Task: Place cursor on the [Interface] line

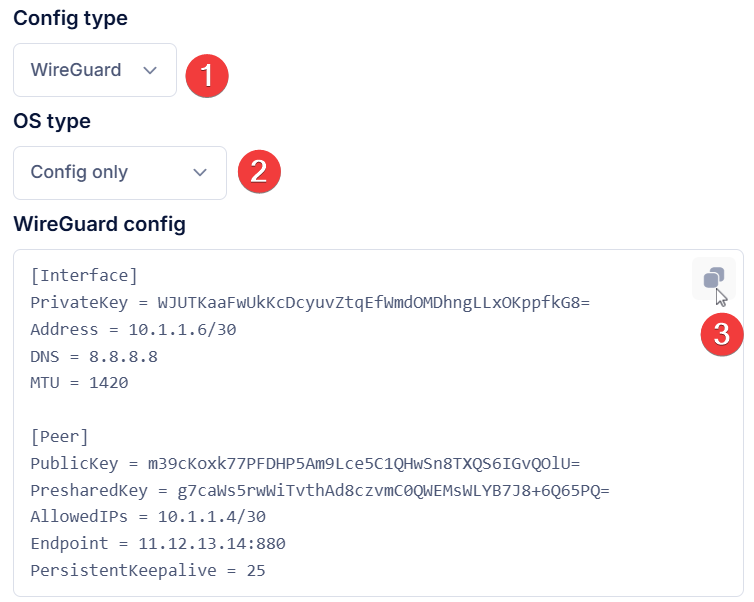Action: tap(84, 276)
